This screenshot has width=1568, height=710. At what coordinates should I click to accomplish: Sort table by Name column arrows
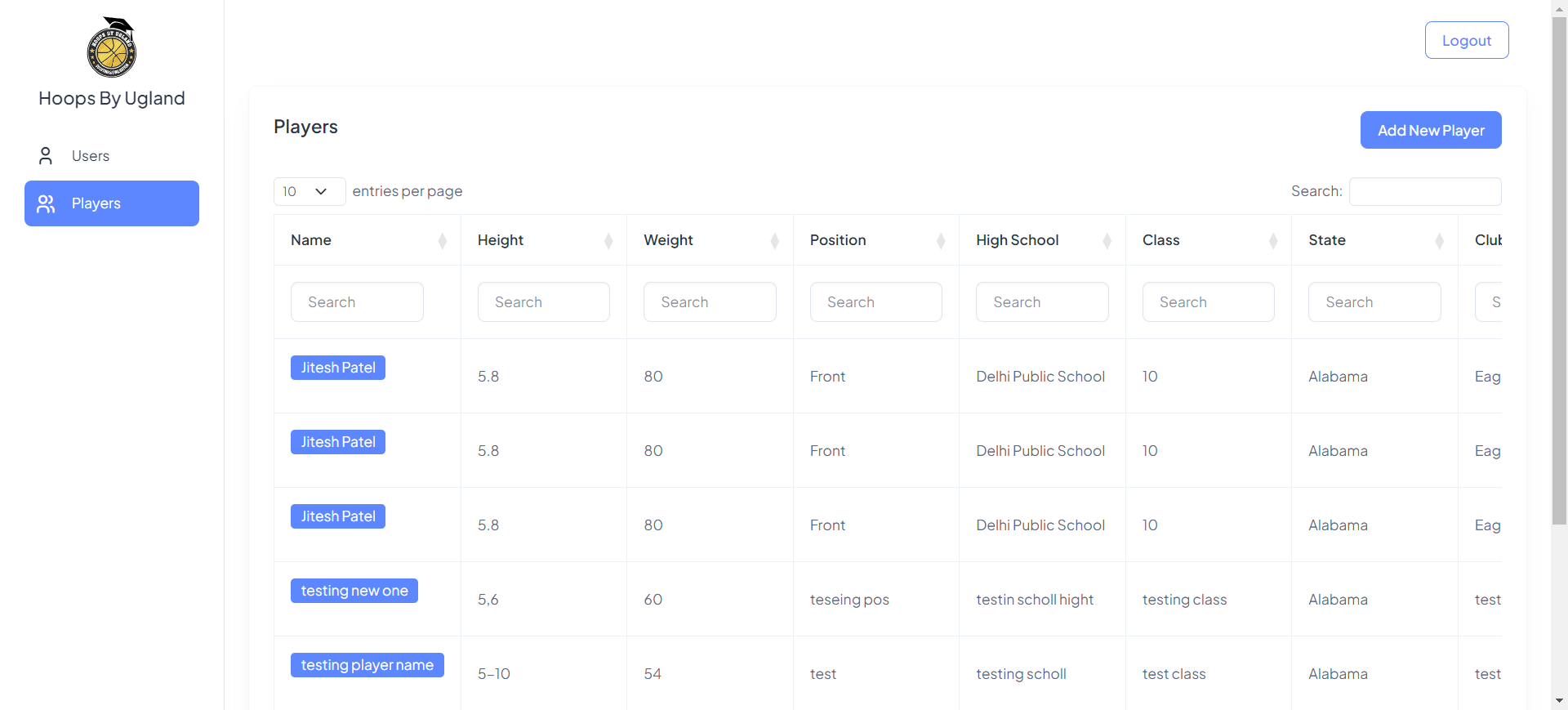point(442,240)
